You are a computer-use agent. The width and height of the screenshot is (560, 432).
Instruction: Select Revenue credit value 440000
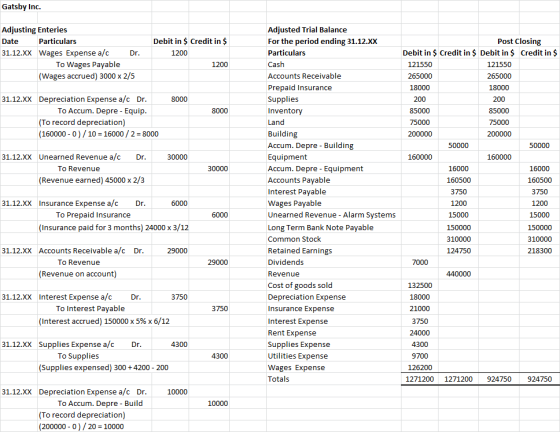pyautogui.click(x=459, y=274)
